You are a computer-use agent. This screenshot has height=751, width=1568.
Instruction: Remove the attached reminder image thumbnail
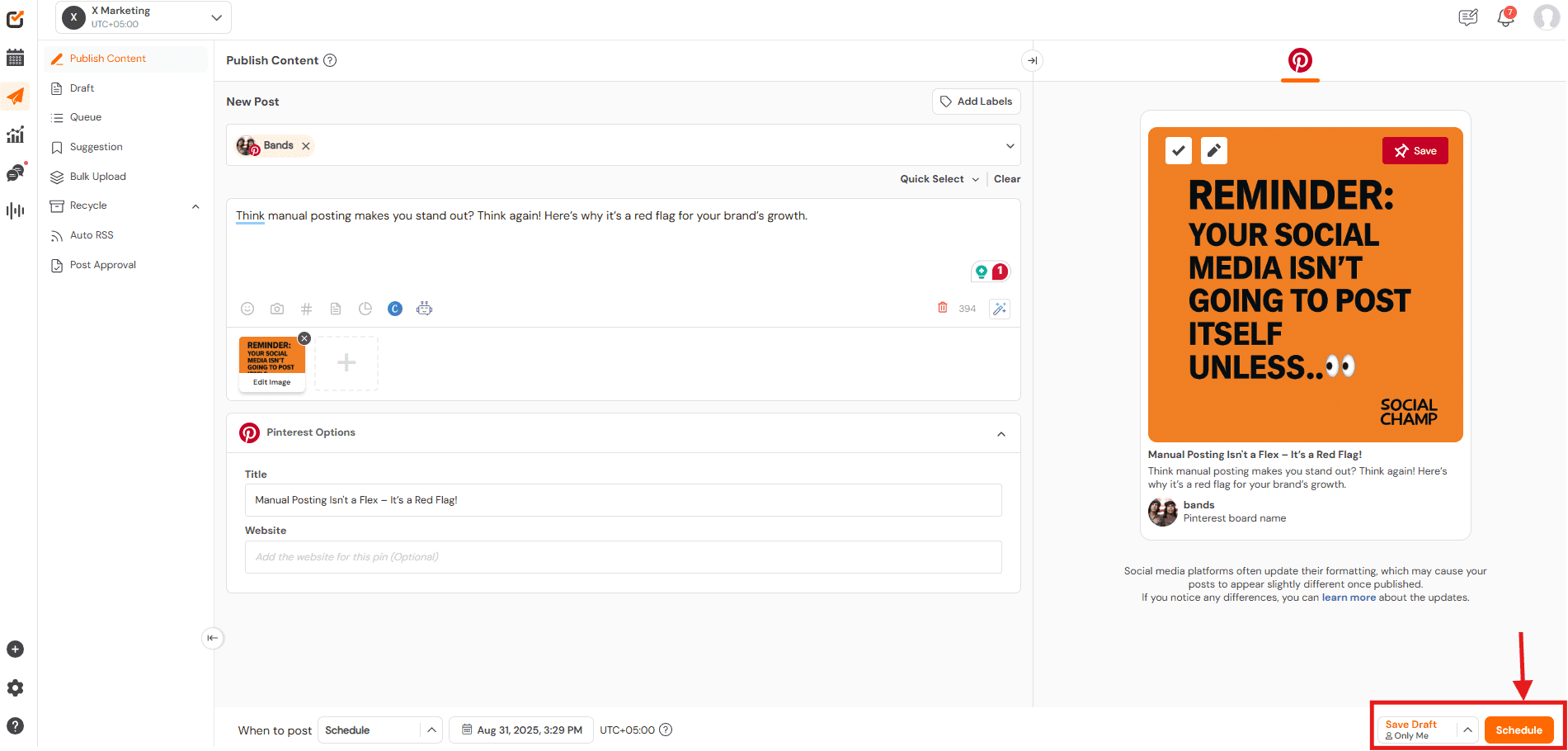coord(304,338)
